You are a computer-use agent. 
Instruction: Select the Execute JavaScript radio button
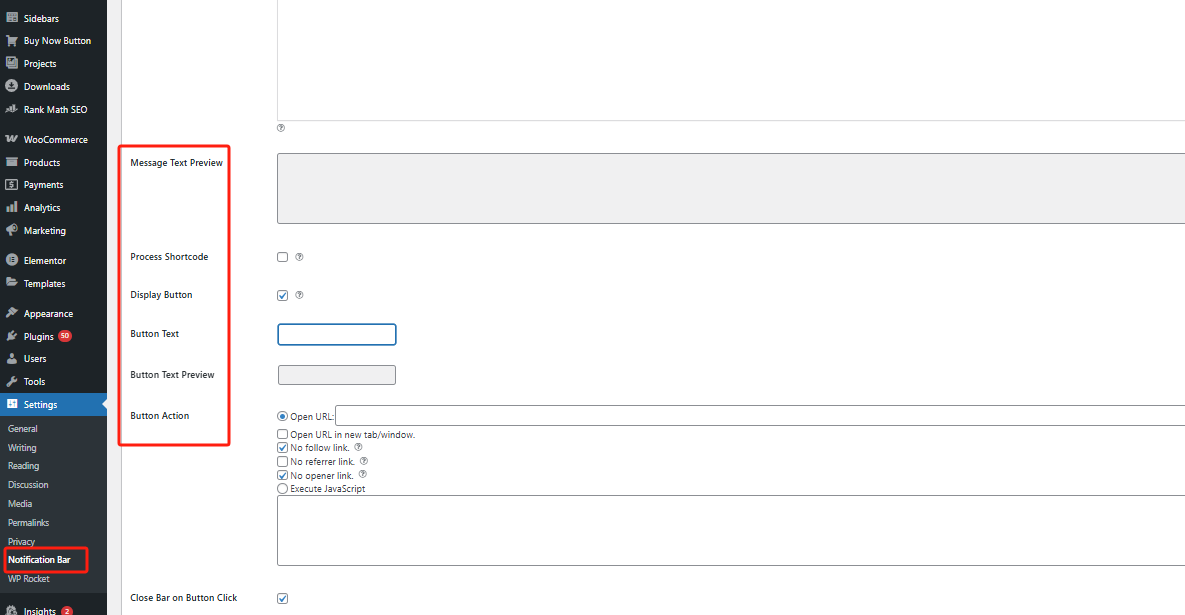coord(283,489)
